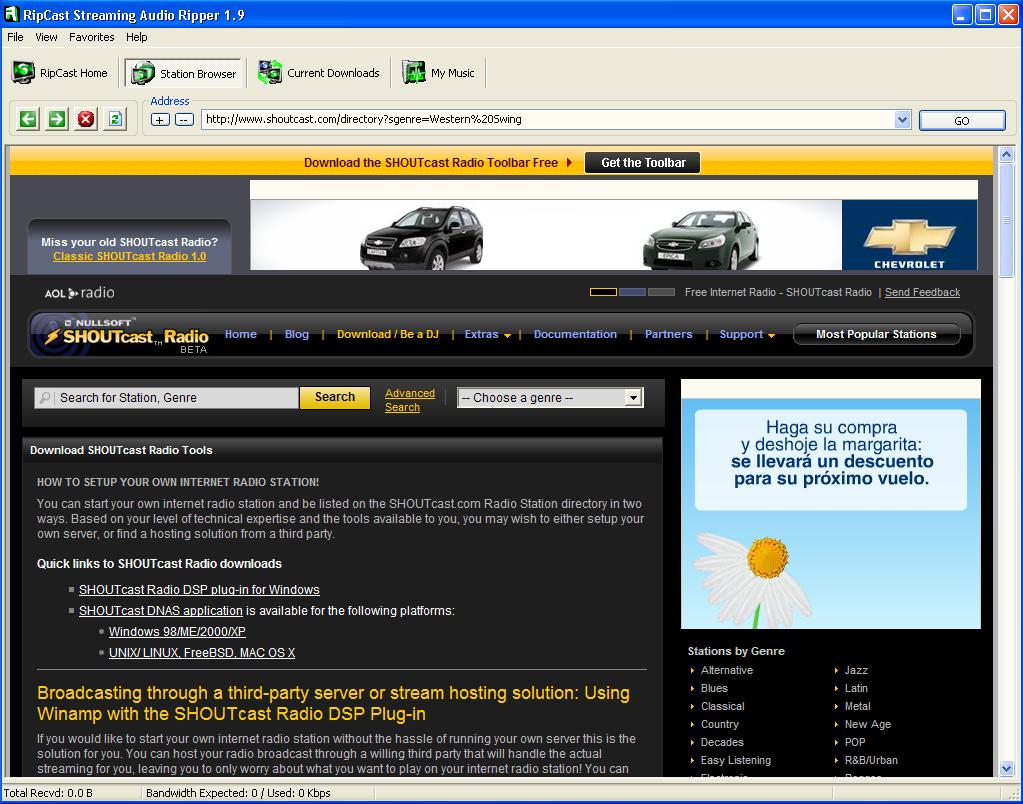Viewport: 1023px width, 804px height.
Task: Open SHOUTcast Radio DSP plug-in for Windows
Action: (x=199, y=590)
